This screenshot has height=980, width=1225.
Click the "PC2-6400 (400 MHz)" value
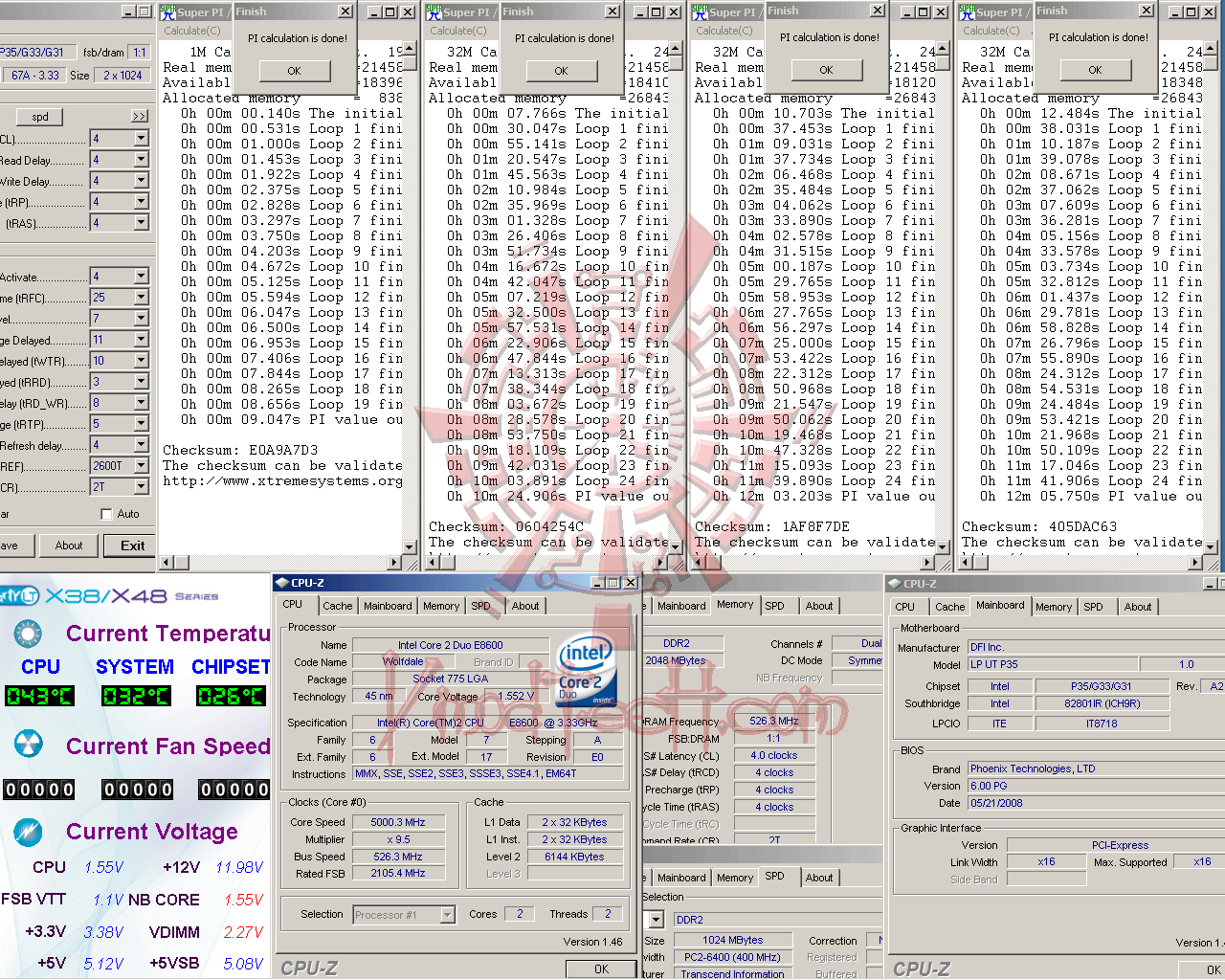click(732, 957)
